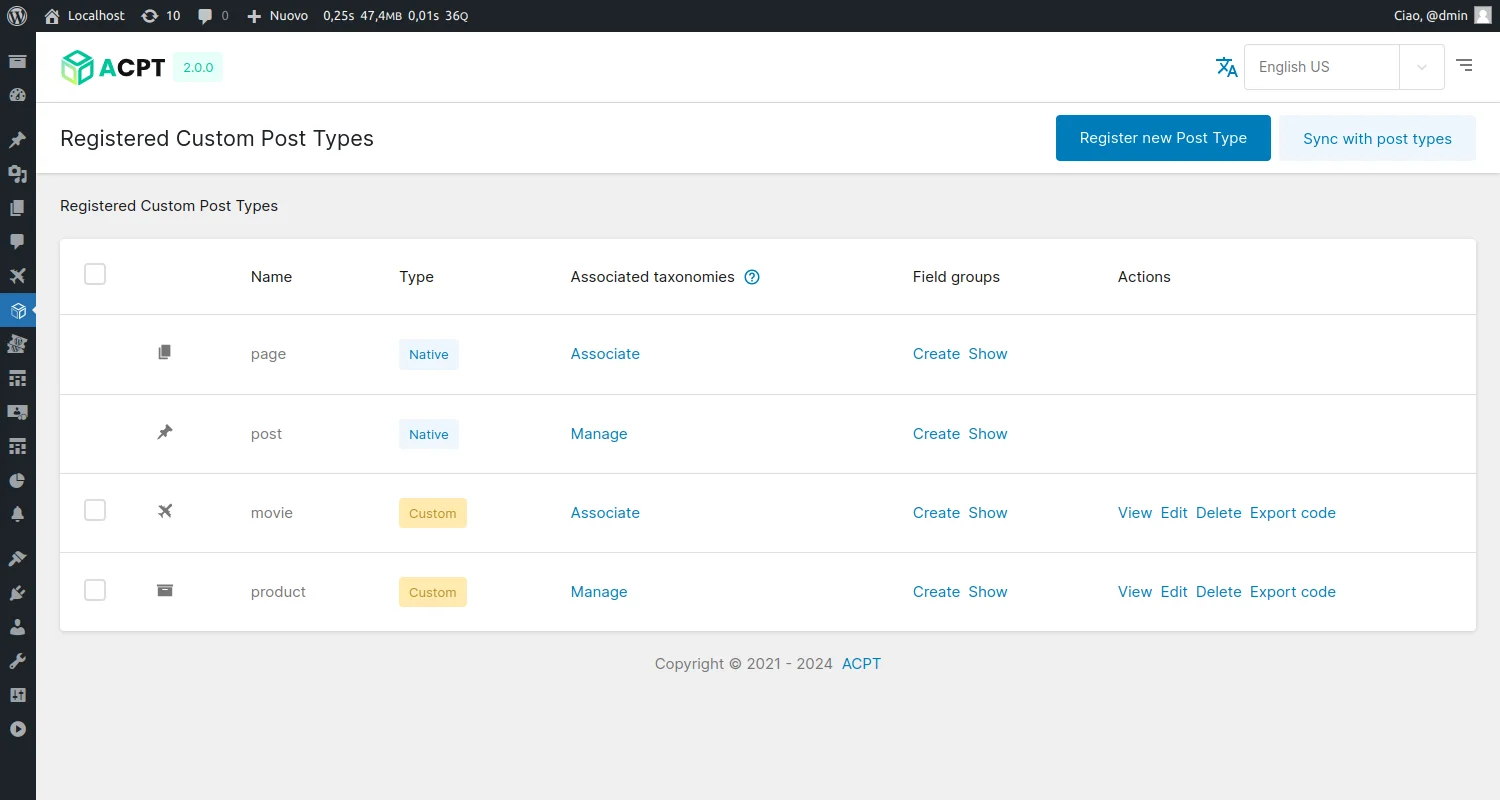Toggle the select-all checkbox in table header
The width and height of the screenshot is (1500, 800).
pyautogui.click(x=95, y=274)
